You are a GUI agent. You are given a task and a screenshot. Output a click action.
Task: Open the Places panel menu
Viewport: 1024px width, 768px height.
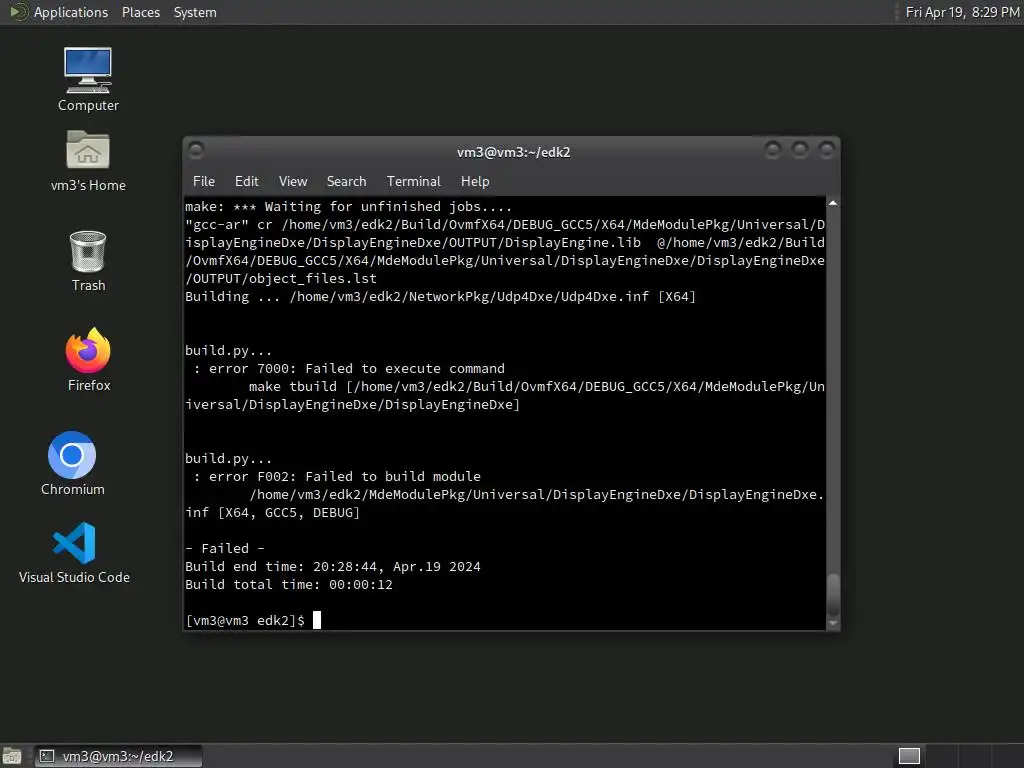point(140,12)
